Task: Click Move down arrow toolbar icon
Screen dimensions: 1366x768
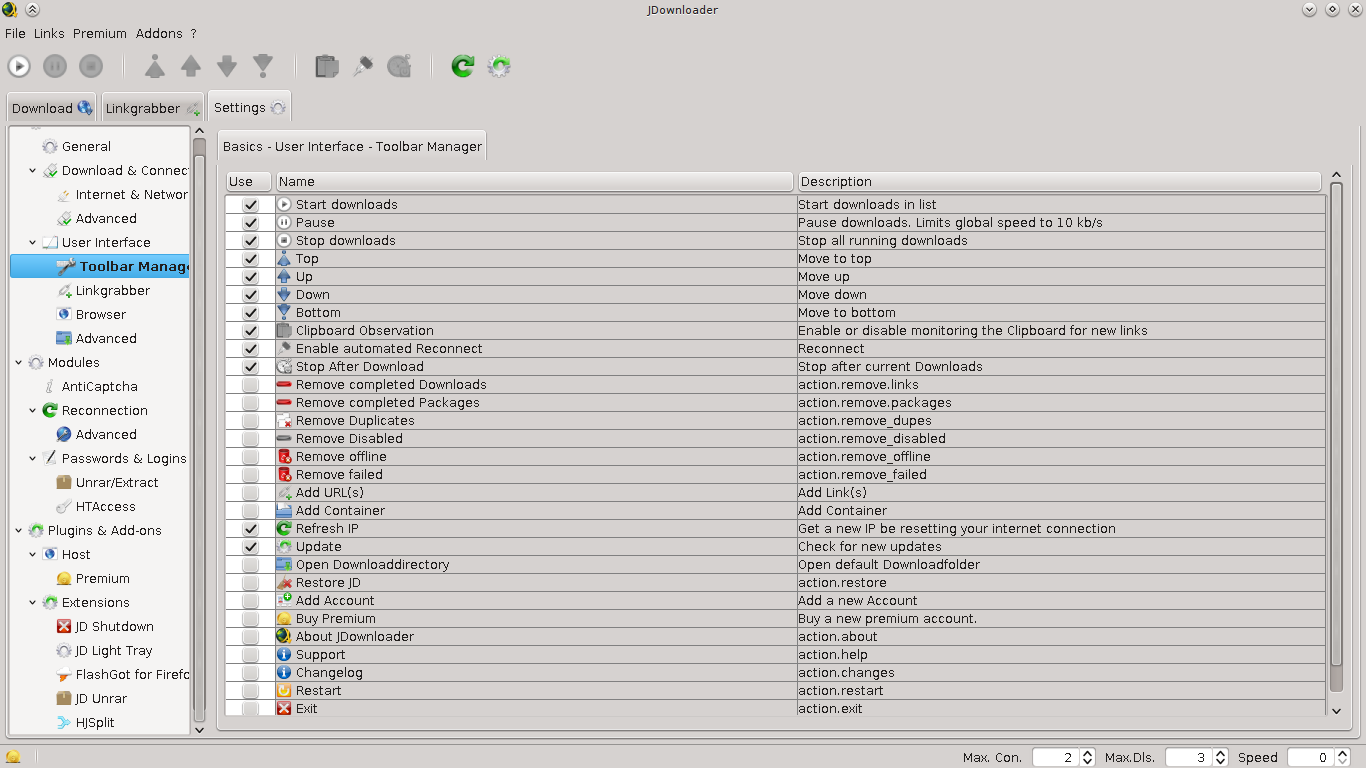Action: (x=227, y=66)
